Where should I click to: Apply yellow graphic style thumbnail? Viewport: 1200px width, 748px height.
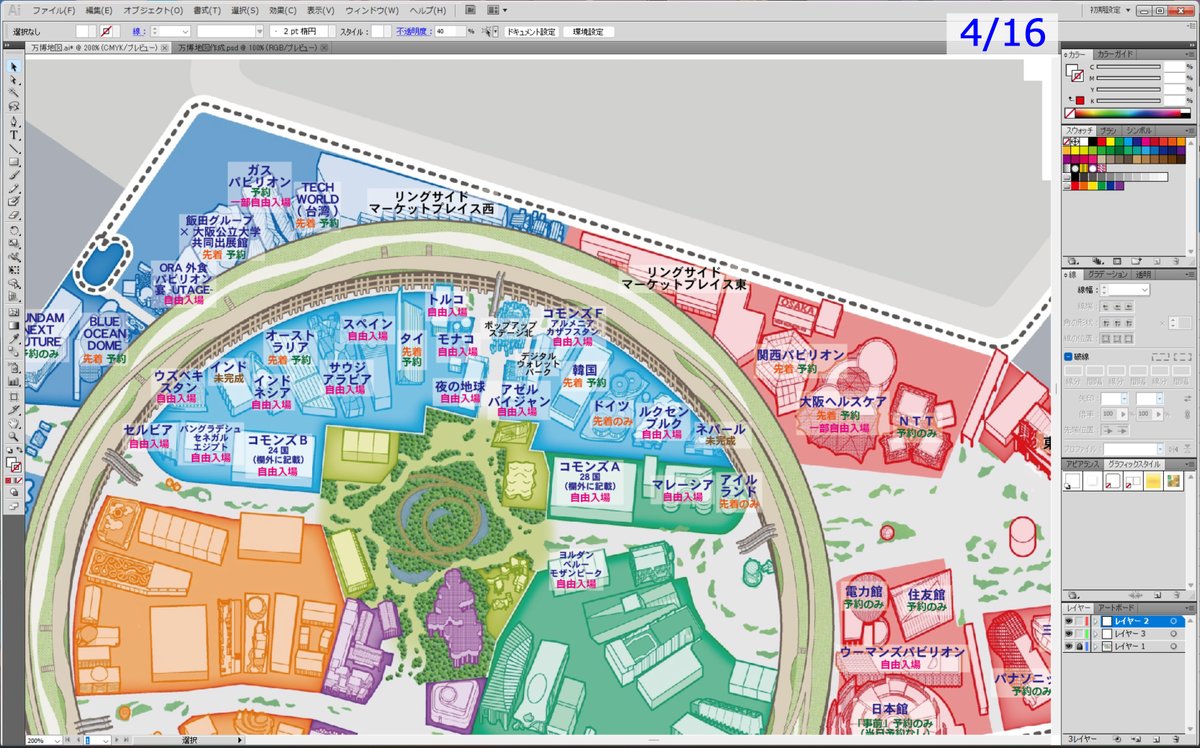click(x=1154, y=481)
